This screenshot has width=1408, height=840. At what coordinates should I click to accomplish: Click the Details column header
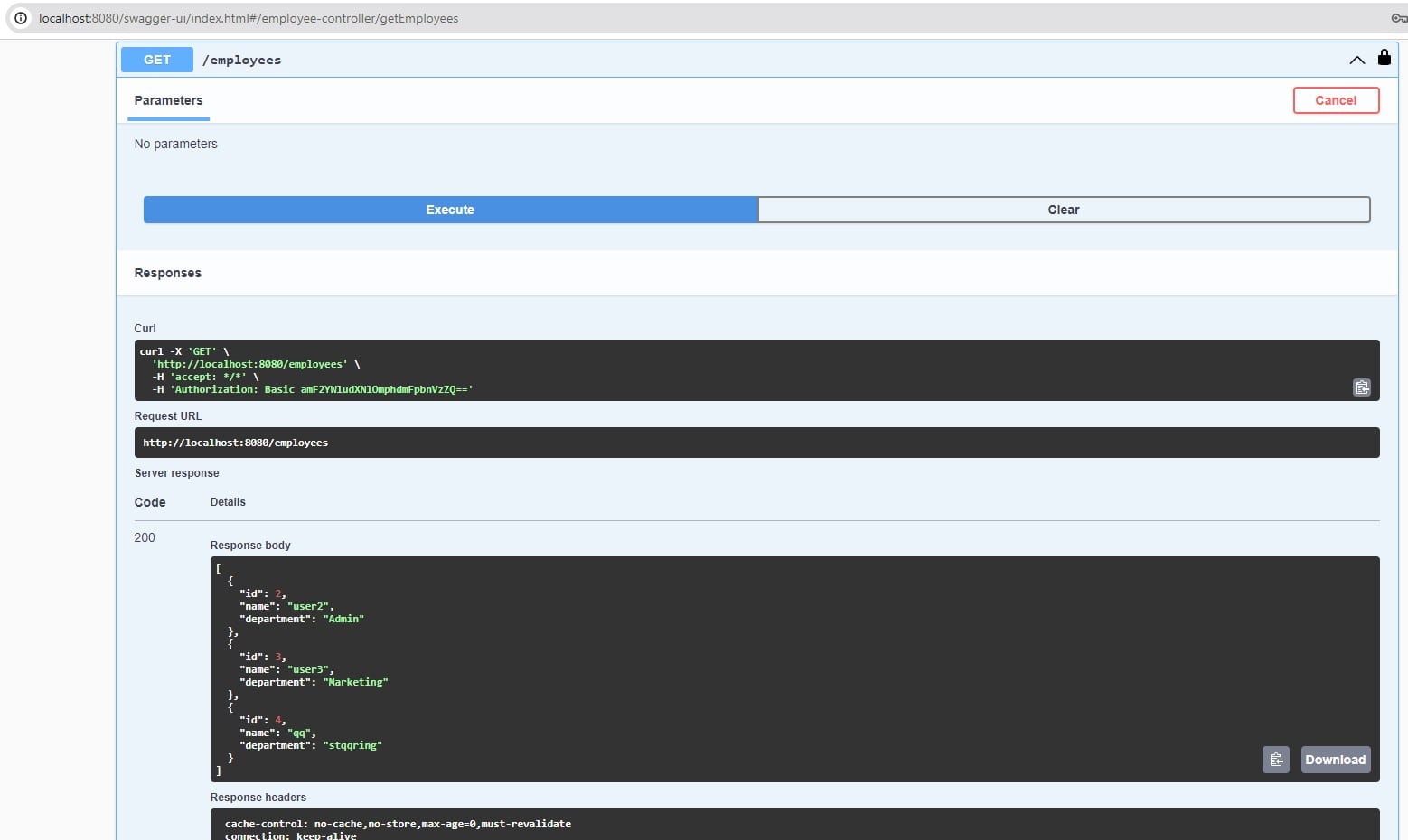228,502
